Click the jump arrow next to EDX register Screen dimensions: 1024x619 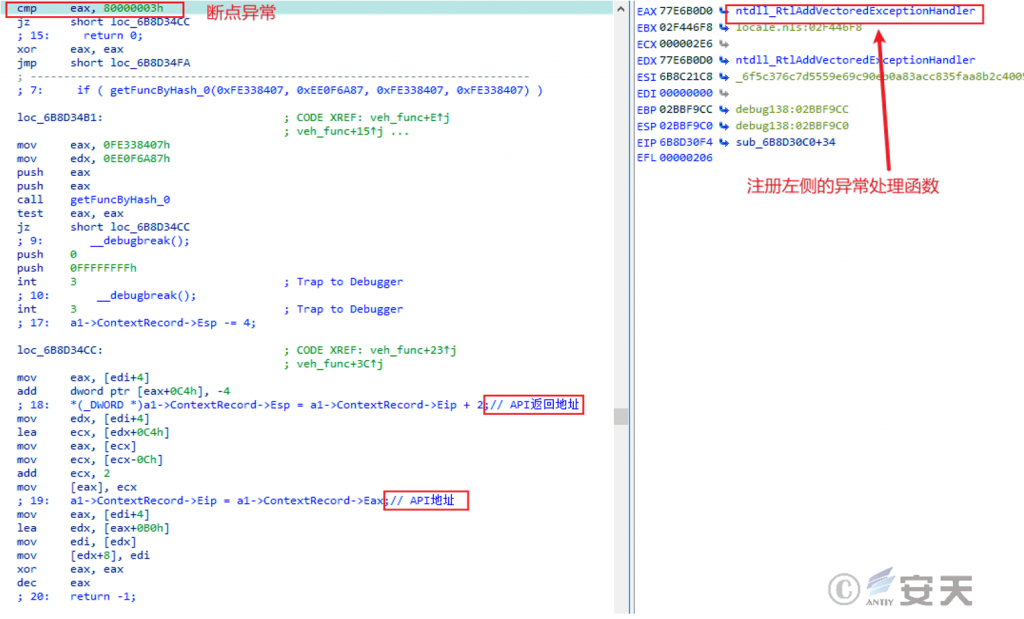[x=723, y=60]
